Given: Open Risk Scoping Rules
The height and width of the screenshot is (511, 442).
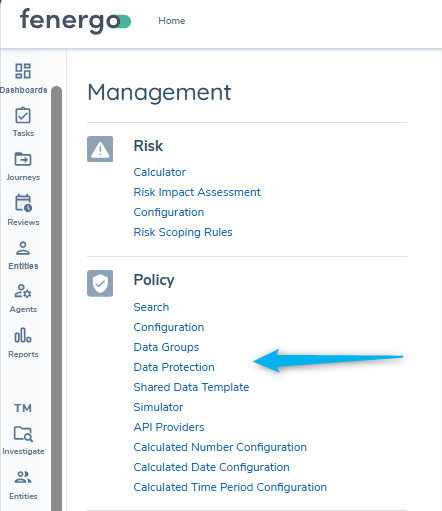Looking at the screenshot, I should tap(183, 232).
